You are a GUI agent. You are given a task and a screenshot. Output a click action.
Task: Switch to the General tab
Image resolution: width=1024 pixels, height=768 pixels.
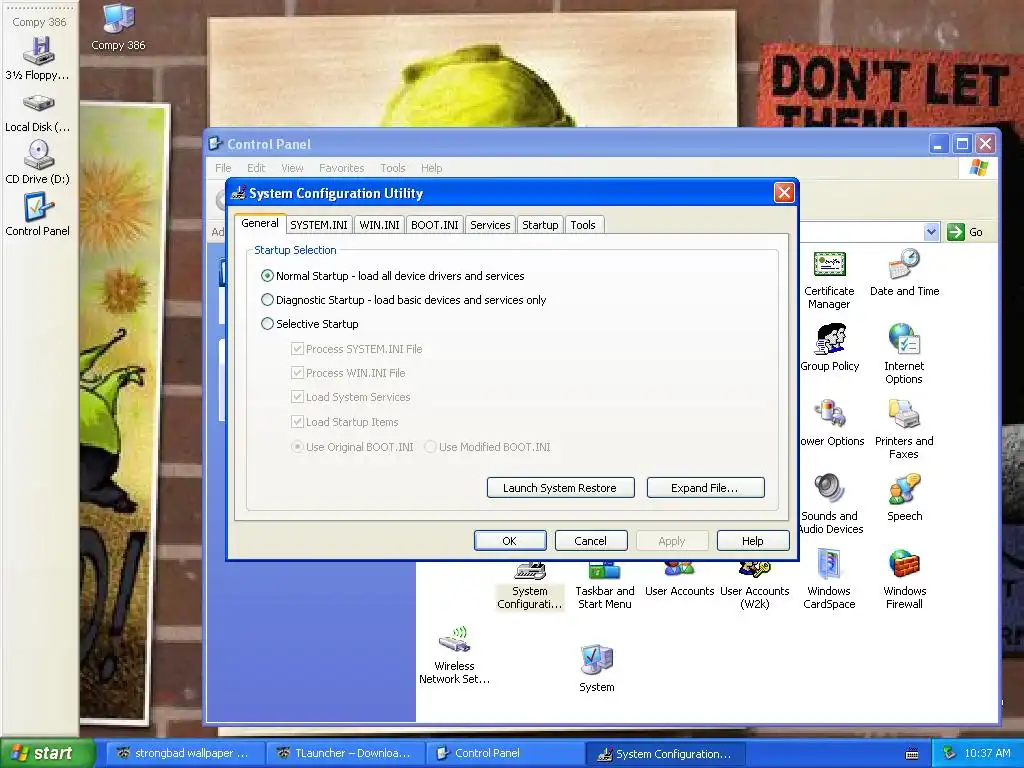[x=260, y=223]
